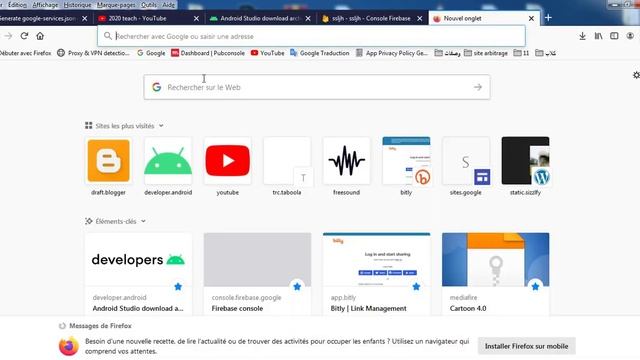Open new tab page settings gear

pyautogui.click(x=636, y=75)
